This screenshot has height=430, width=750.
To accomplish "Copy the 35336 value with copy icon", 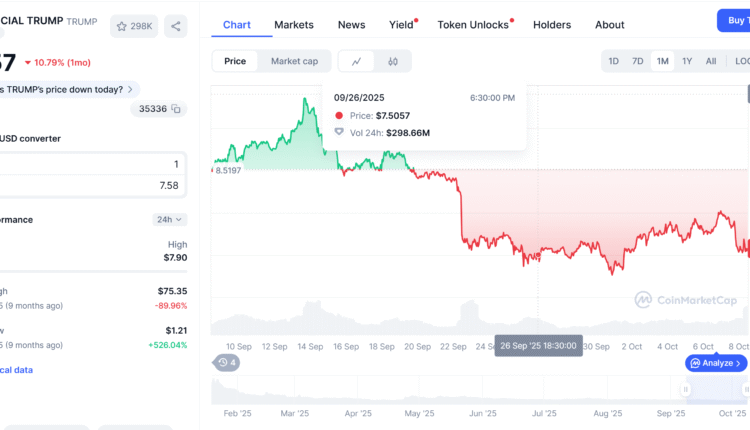I will (x=176, y=108).
